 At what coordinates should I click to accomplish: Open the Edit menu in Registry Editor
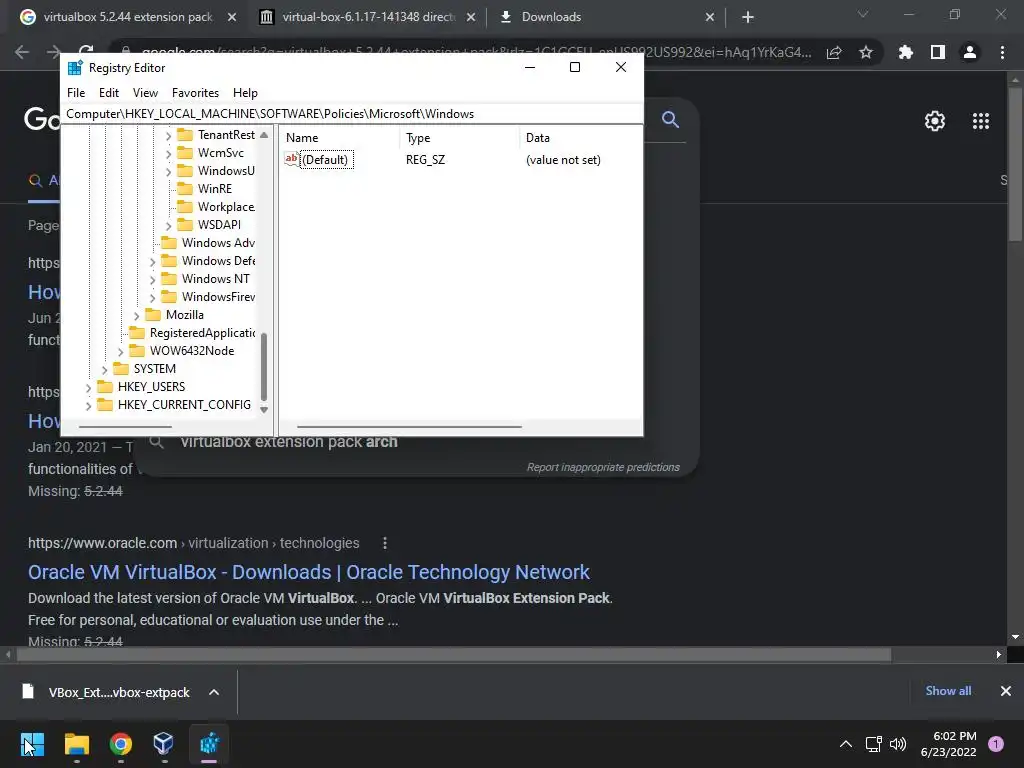point(108,93)
